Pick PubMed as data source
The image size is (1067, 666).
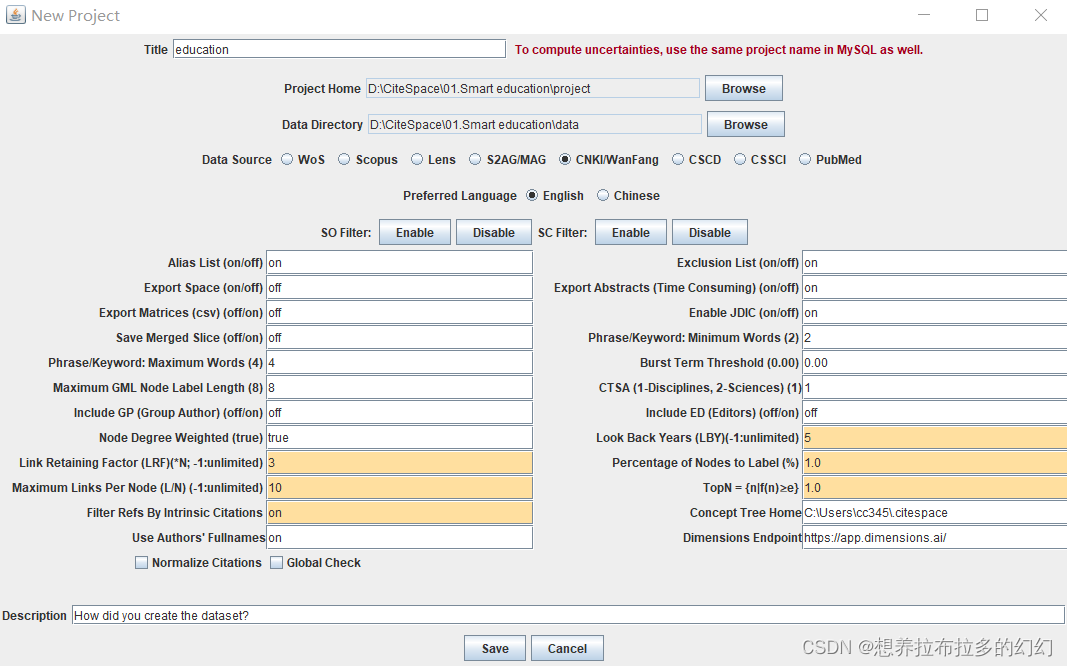tap(805, 159)
